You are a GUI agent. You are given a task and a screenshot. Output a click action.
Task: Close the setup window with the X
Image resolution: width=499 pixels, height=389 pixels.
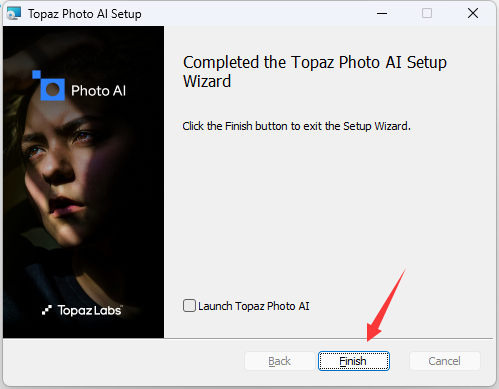pyautogui.click(x=473, y=13)
